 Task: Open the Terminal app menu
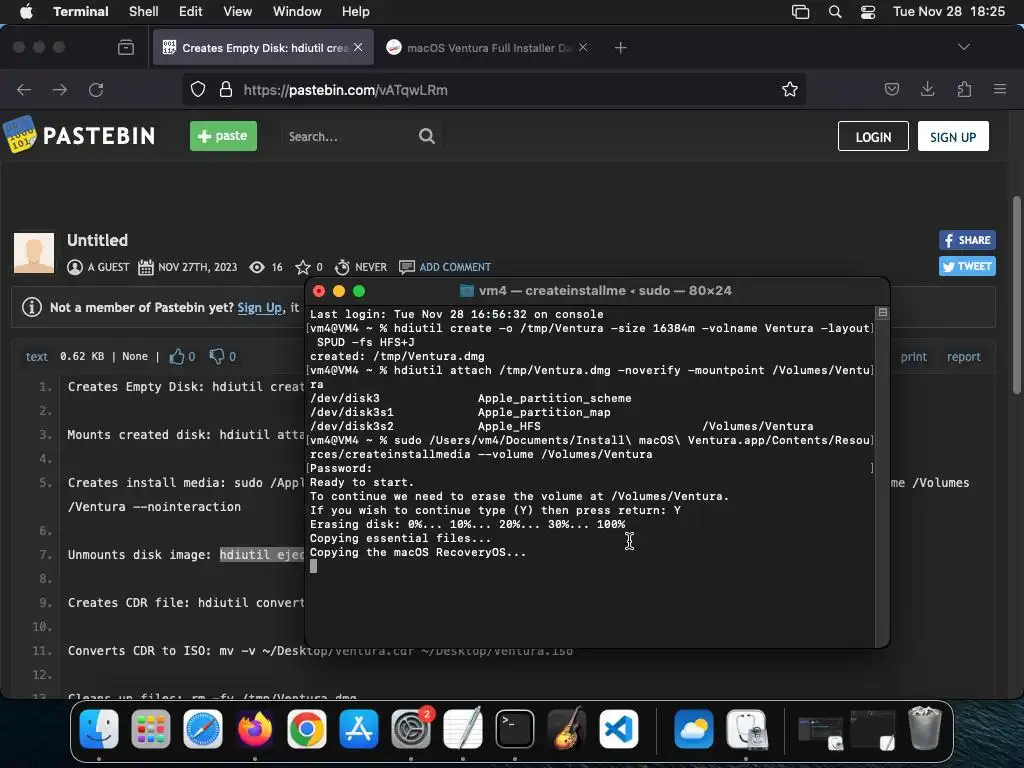(x=81, y=12)
